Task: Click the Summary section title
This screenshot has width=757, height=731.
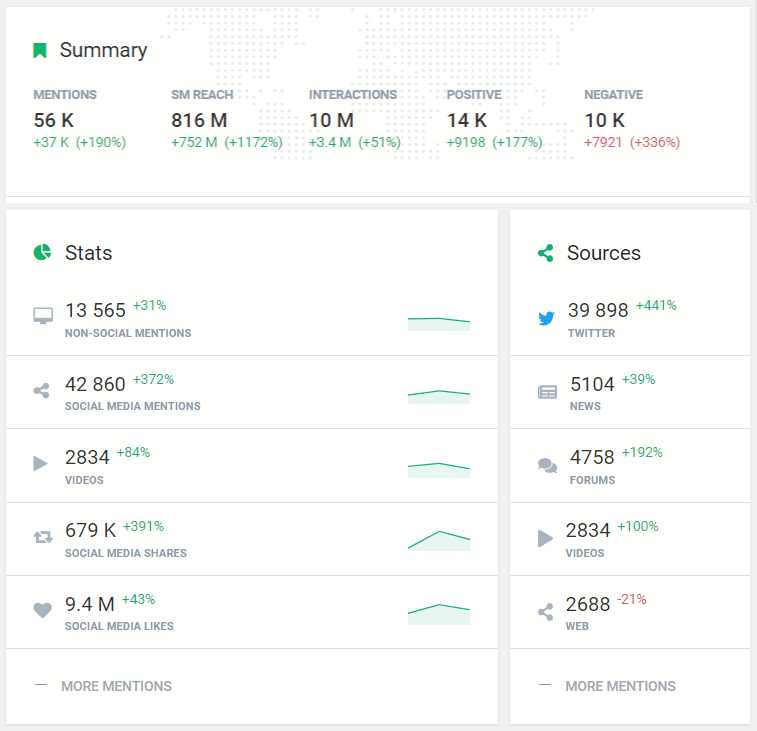Action: [103, 50]
